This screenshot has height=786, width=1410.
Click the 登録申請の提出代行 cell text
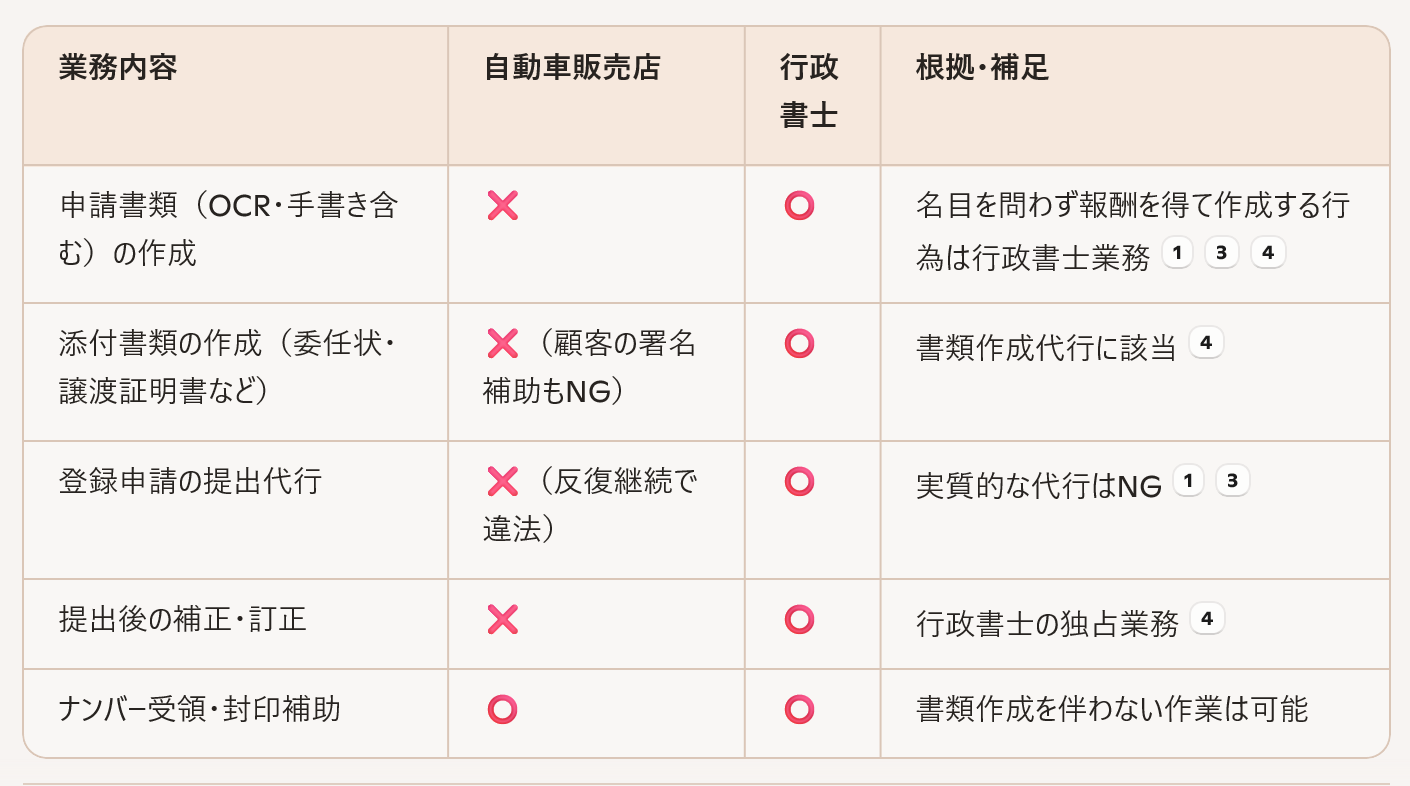[191, 482]
